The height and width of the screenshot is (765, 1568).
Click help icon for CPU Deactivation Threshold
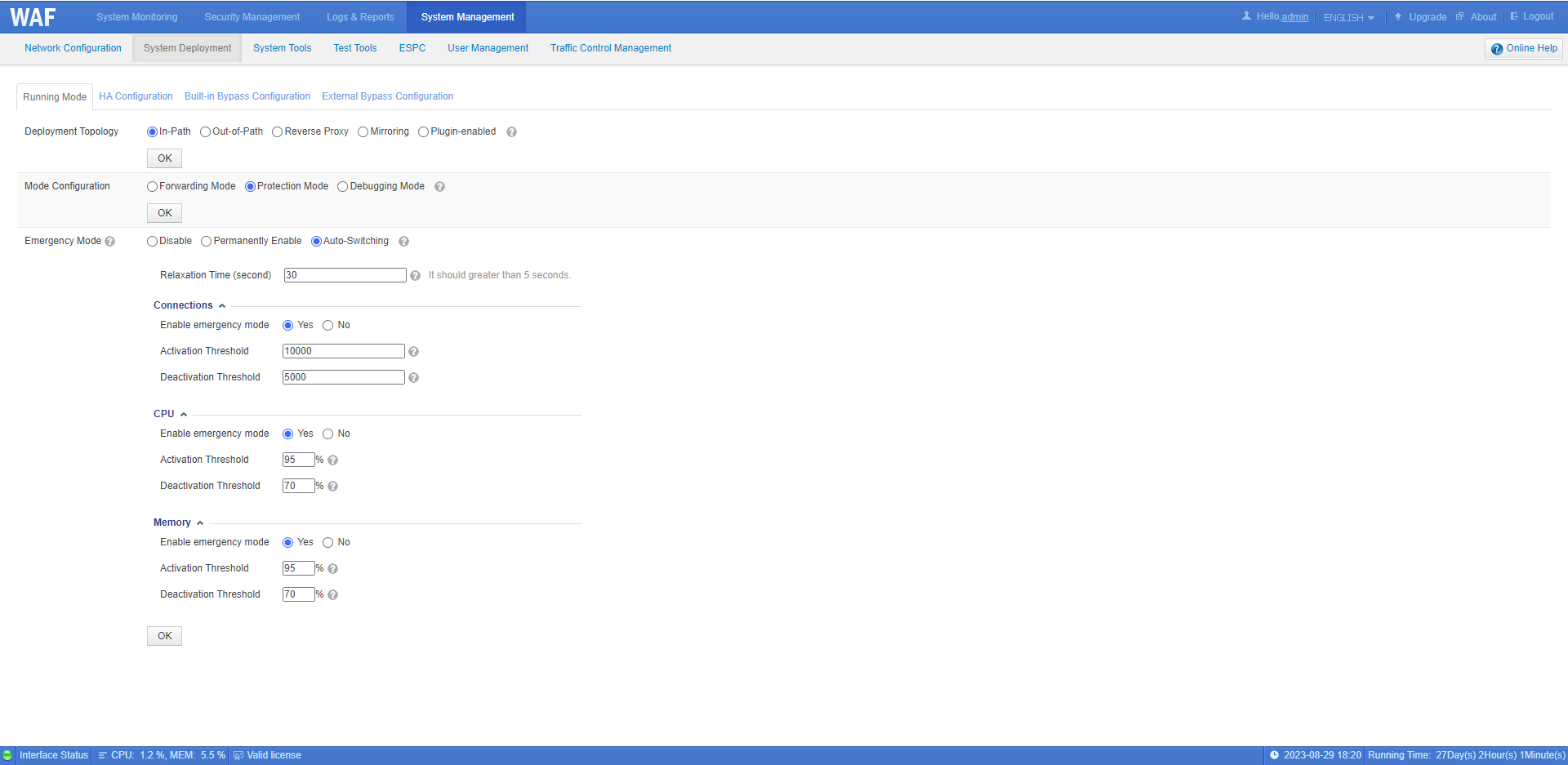pyautogui.click(x=332, y=487)
